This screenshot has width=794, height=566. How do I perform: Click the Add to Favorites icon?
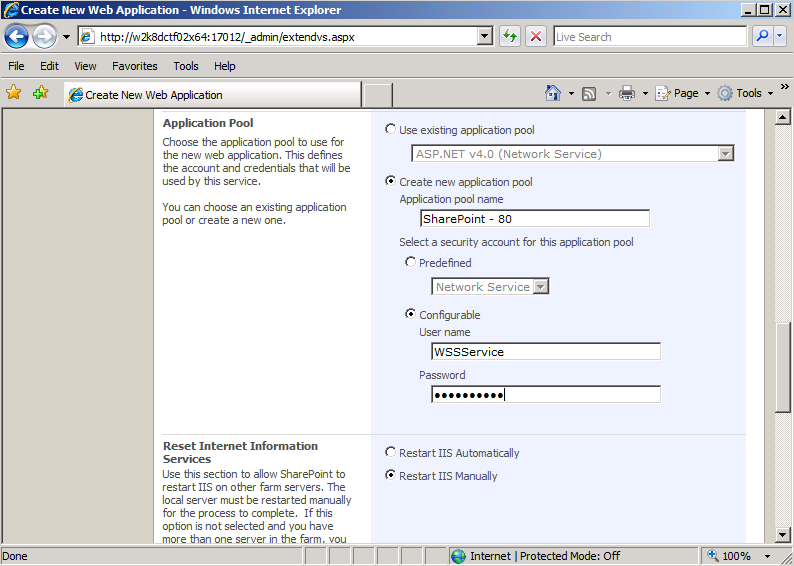pyautogui.click(x=41, y=93)
